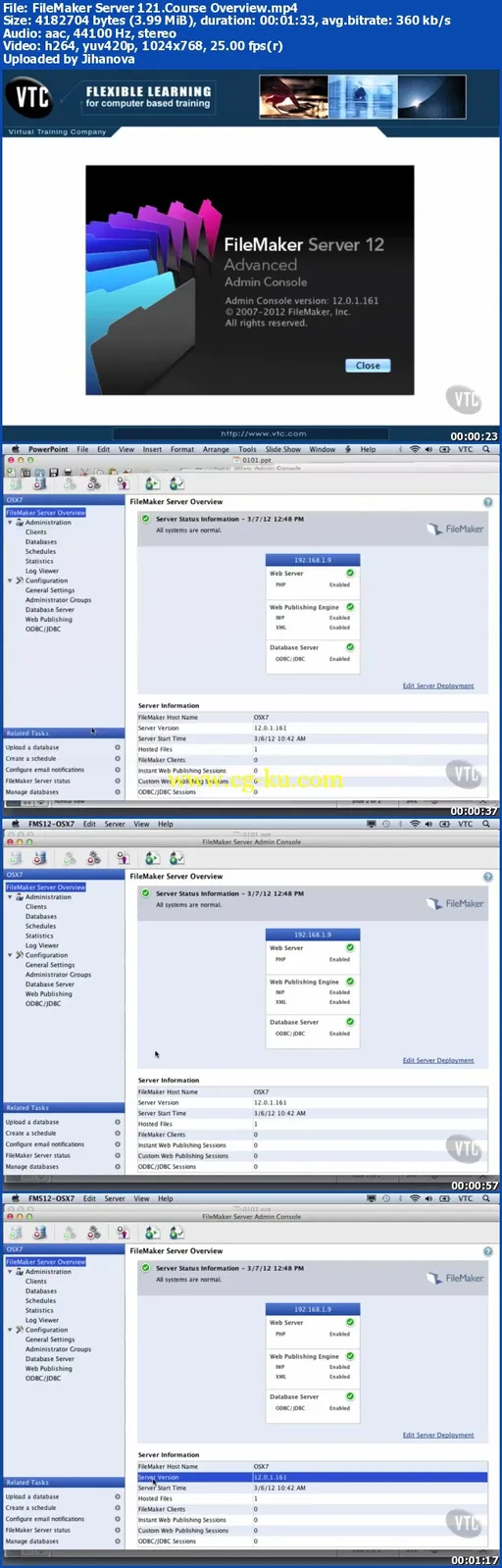The image size is (502, 1568).
Task: Click the blue help icon in the 00:00:57 frame
Action: (487, 877)
